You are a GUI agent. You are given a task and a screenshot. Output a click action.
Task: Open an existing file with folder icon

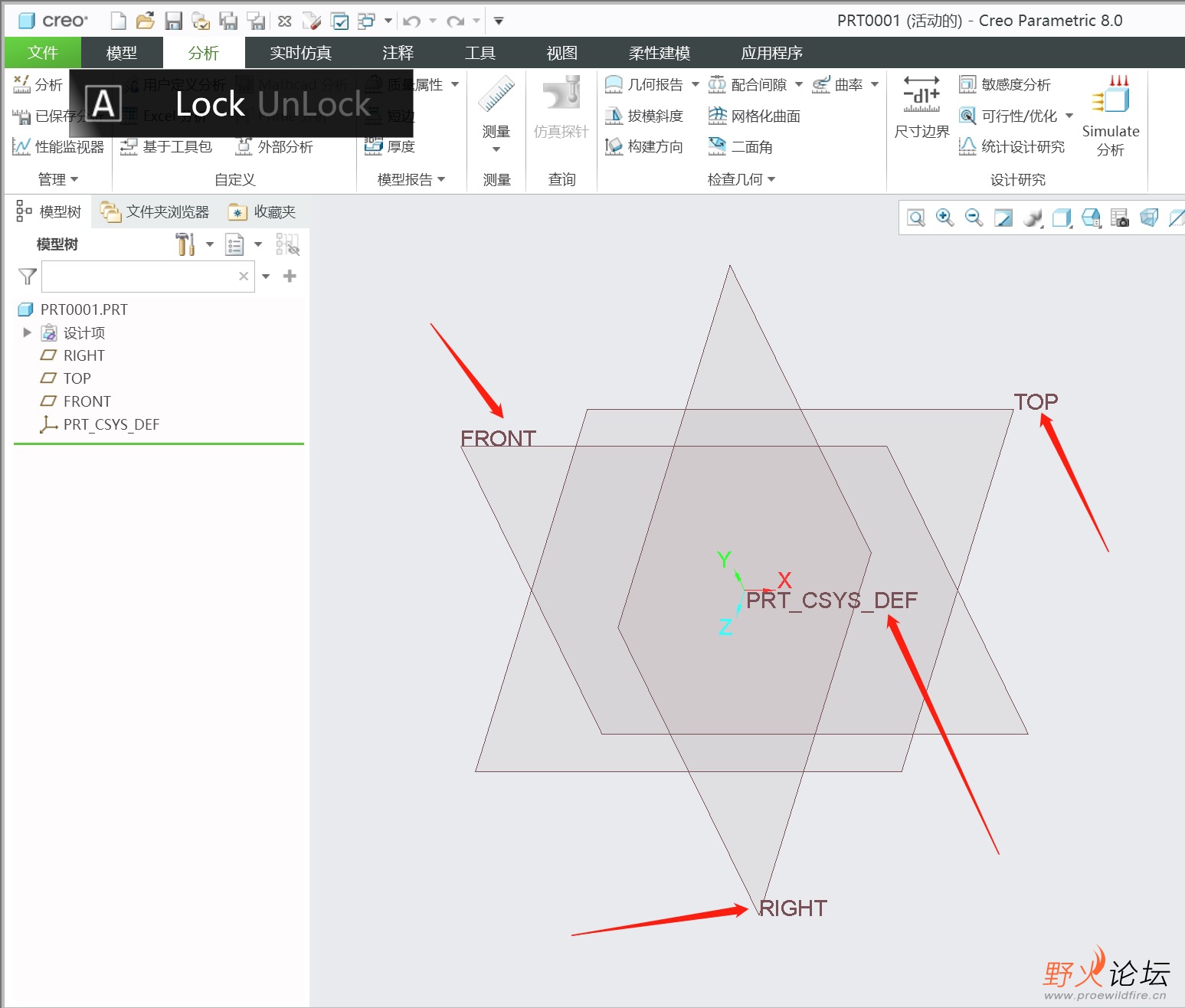tap(145, 21)
